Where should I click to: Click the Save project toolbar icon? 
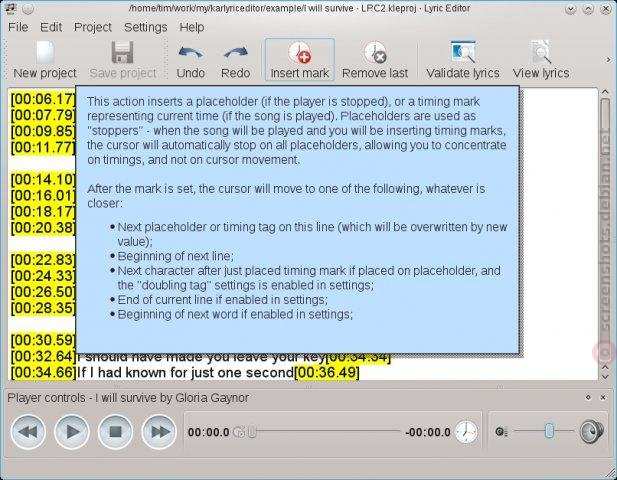click(x=123, y=60)
